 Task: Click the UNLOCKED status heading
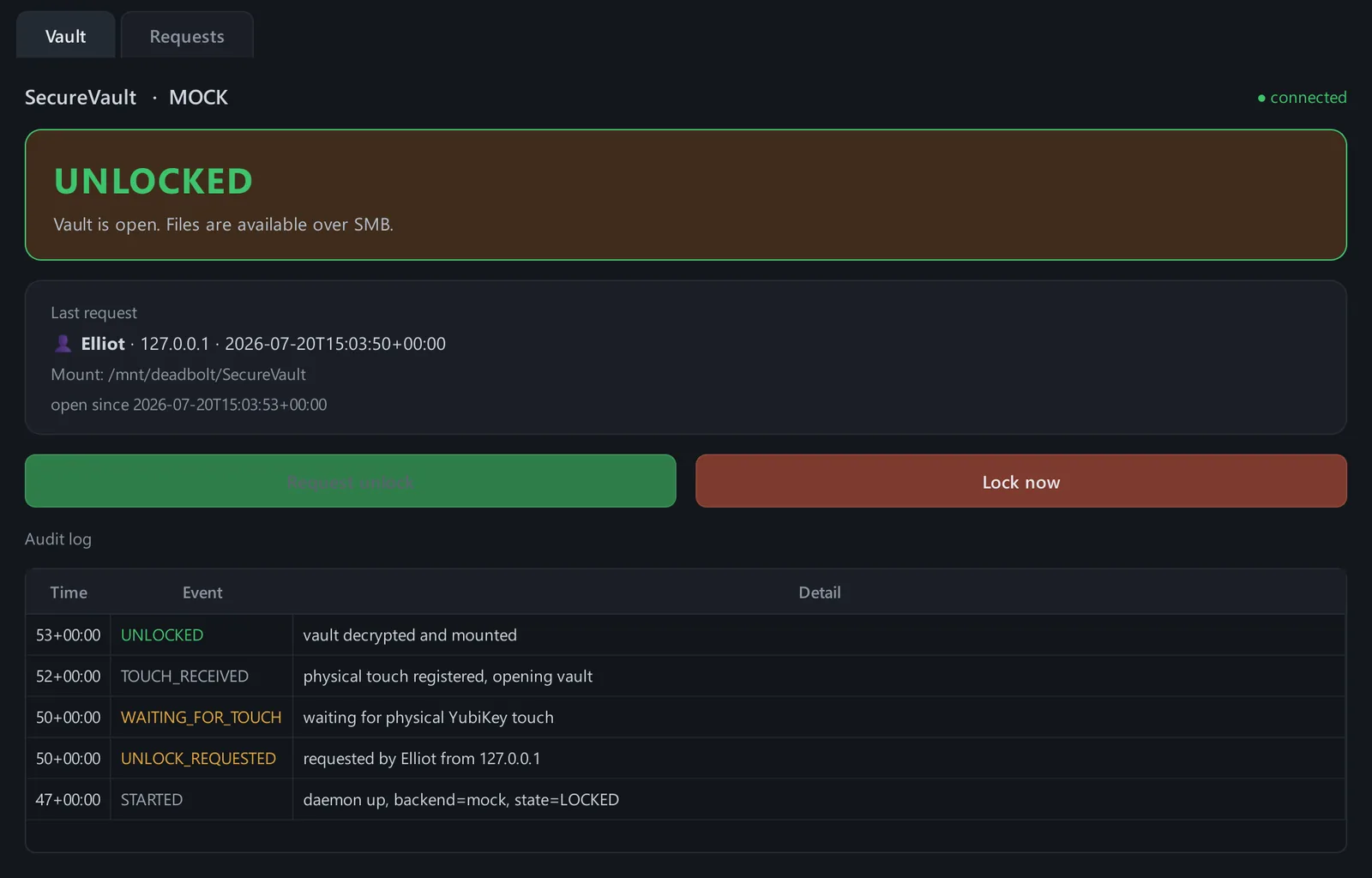[153, 181]
